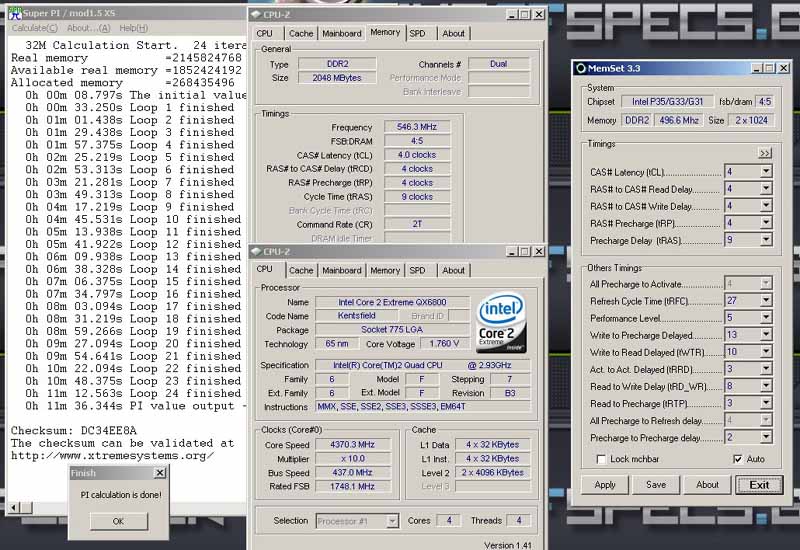Click the Command Rate (CR) value 2T
The image size is (800, 550).
tap(417, 224)
